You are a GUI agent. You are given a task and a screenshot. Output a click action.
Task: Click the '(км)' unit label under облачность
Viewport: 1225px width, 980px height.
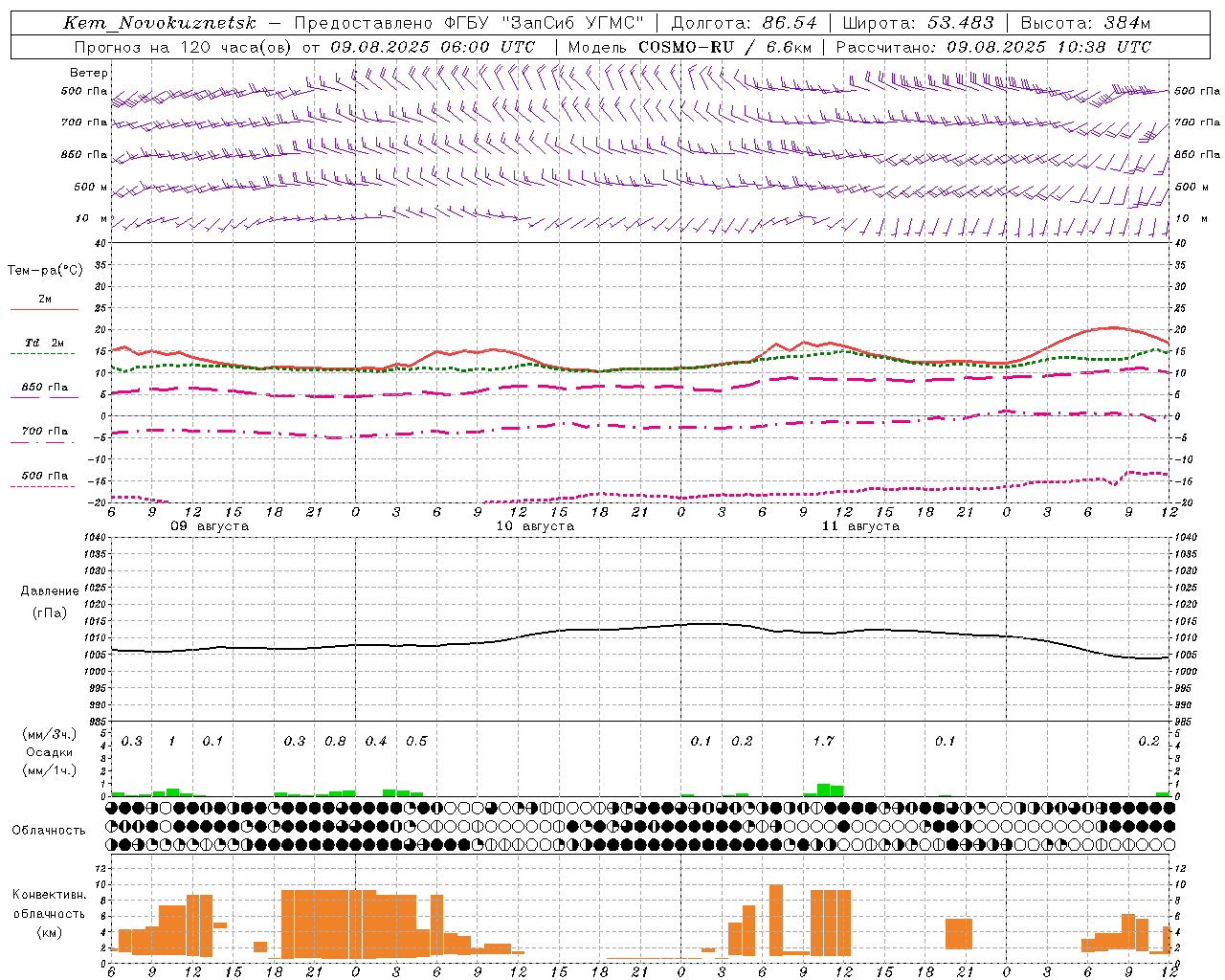click(49, 932)
